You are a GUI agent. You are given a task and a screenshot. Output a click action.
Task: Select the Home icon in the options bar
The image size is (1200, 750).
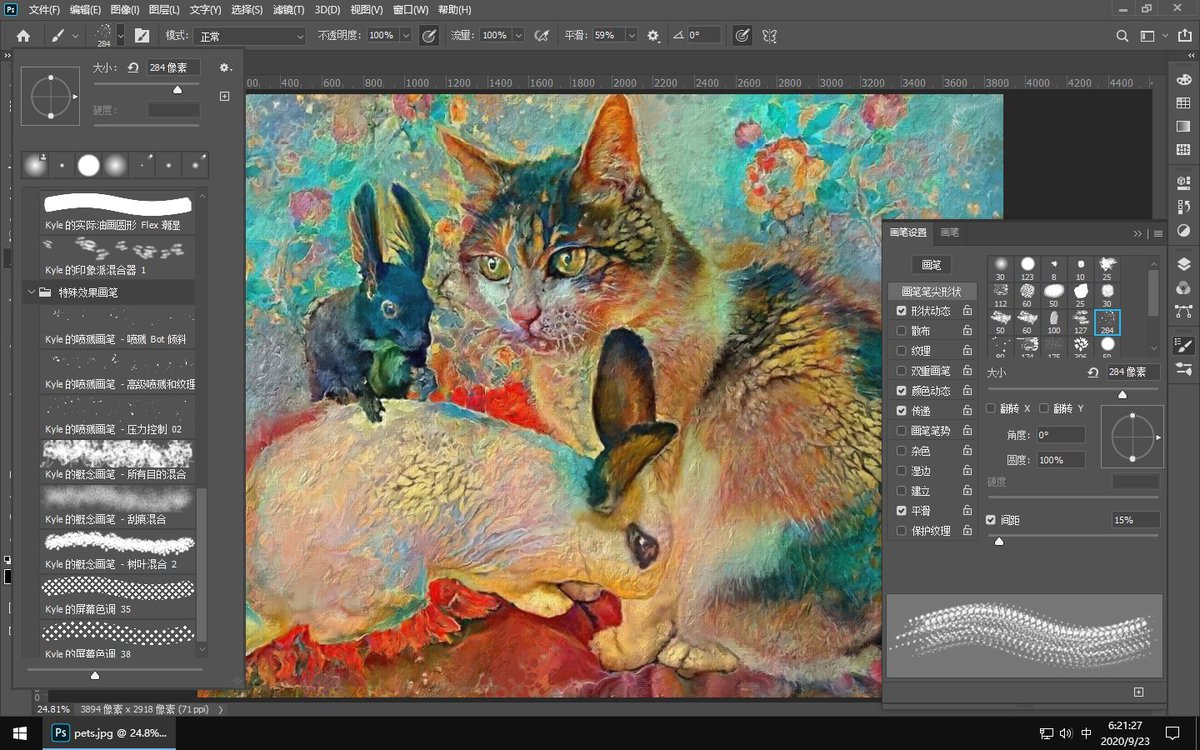click(x=22, y=36)
